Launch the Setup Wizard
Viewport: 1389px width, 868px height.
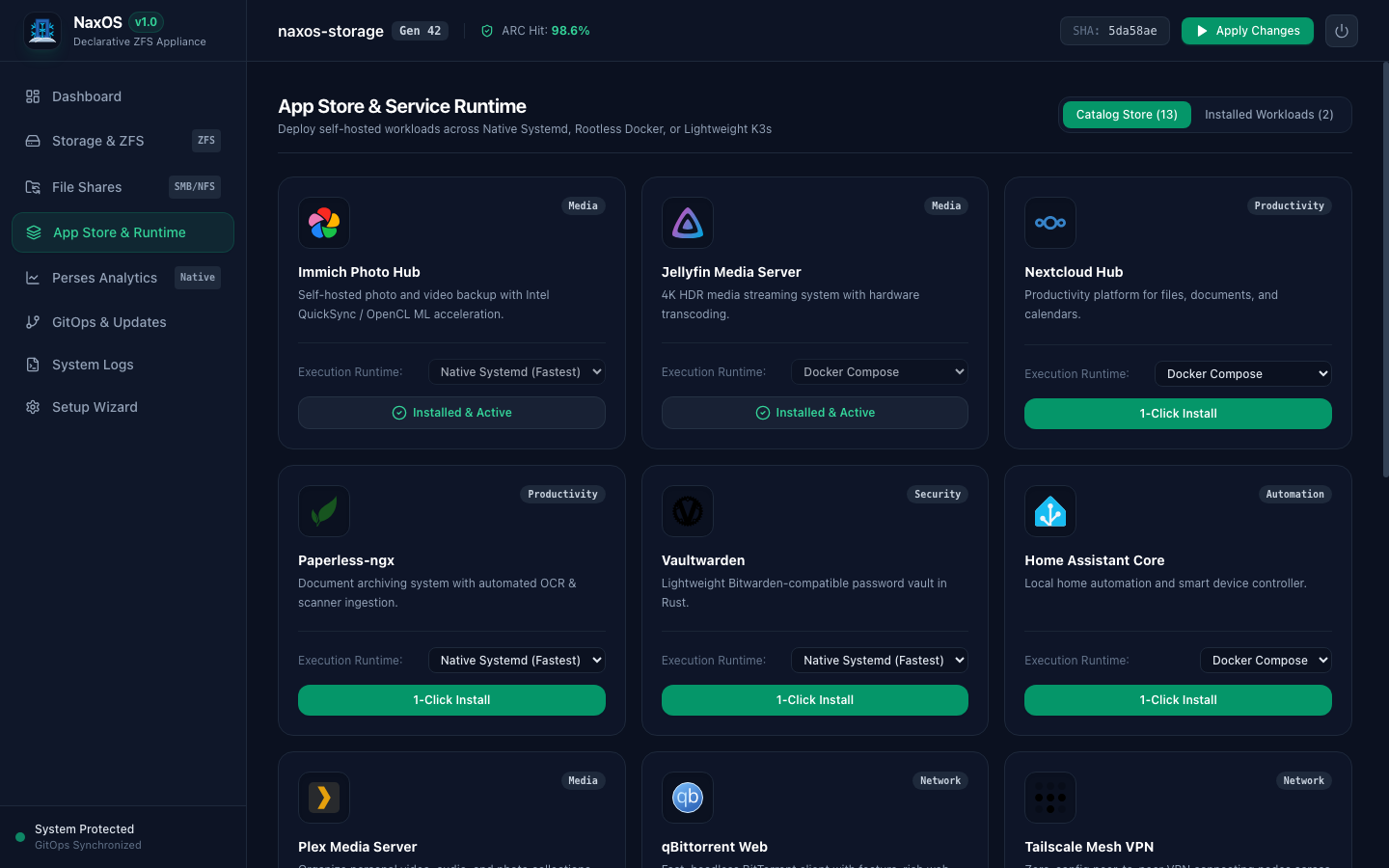(x=123, y=407)
